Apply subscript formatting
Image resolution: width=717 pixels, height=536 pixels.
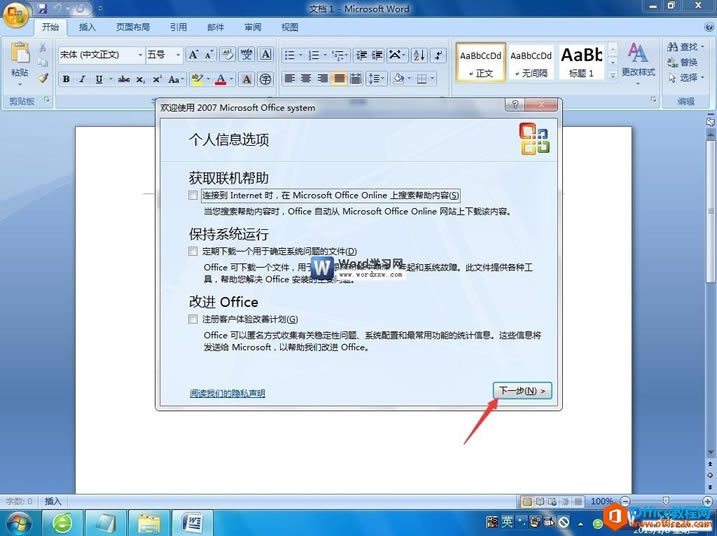coord(140,79)
